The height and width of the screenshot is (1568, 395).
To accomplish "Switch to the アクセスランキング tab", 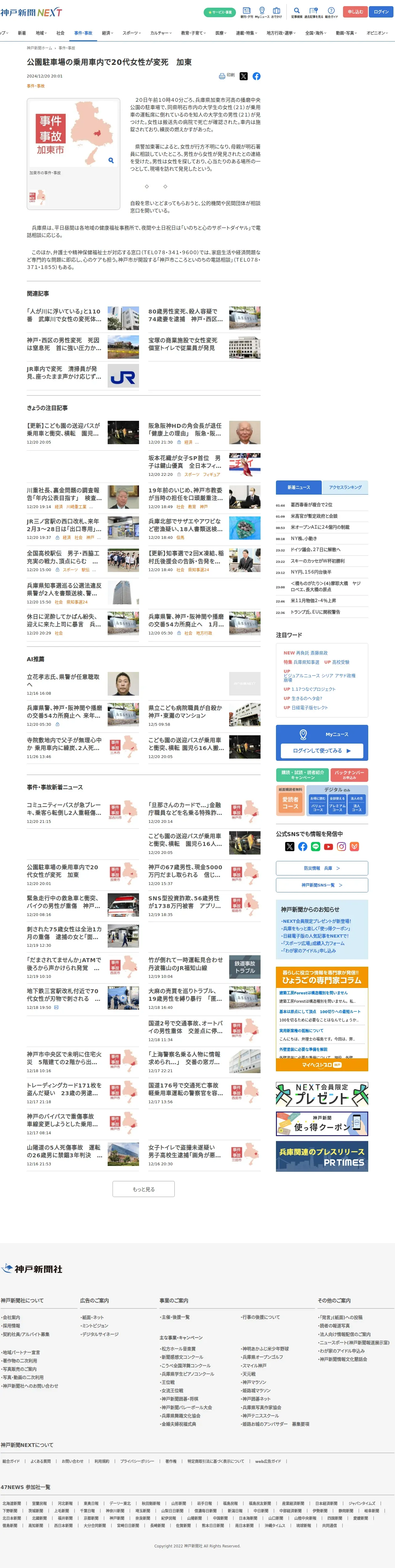I will pos(345,487).
